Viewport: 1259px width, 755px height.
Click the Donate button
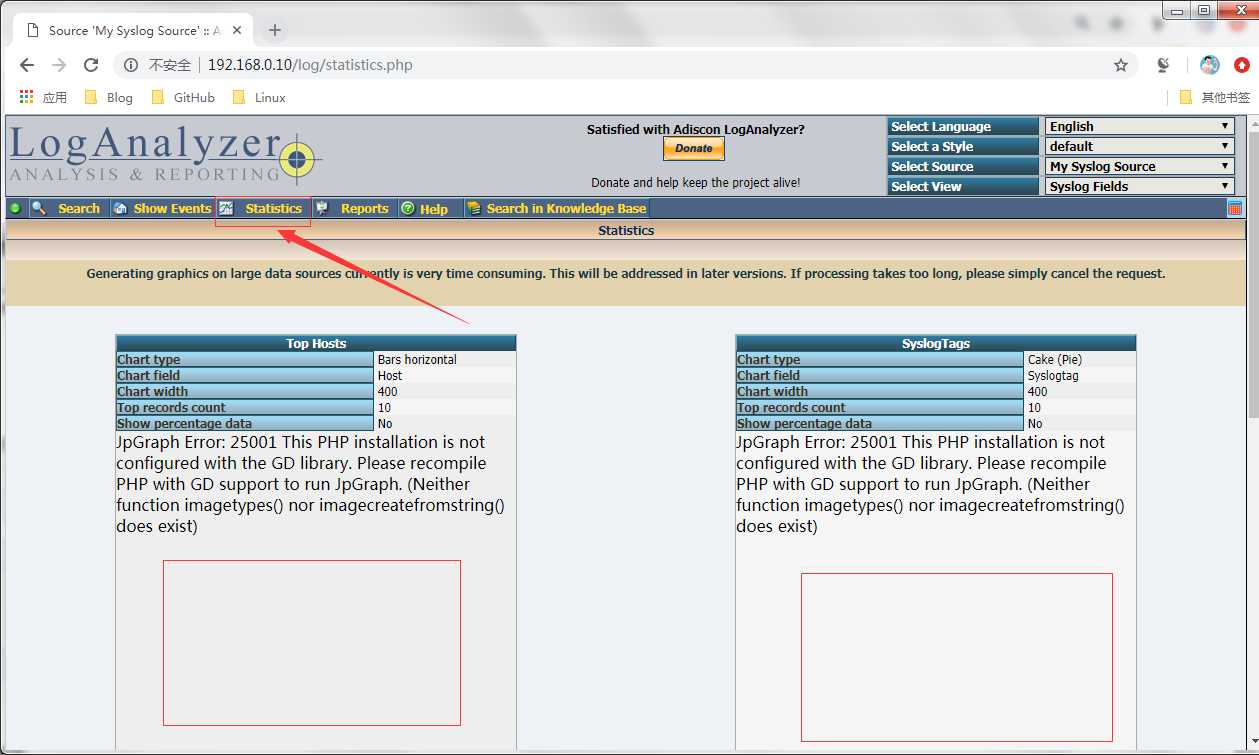coord(694,148)
